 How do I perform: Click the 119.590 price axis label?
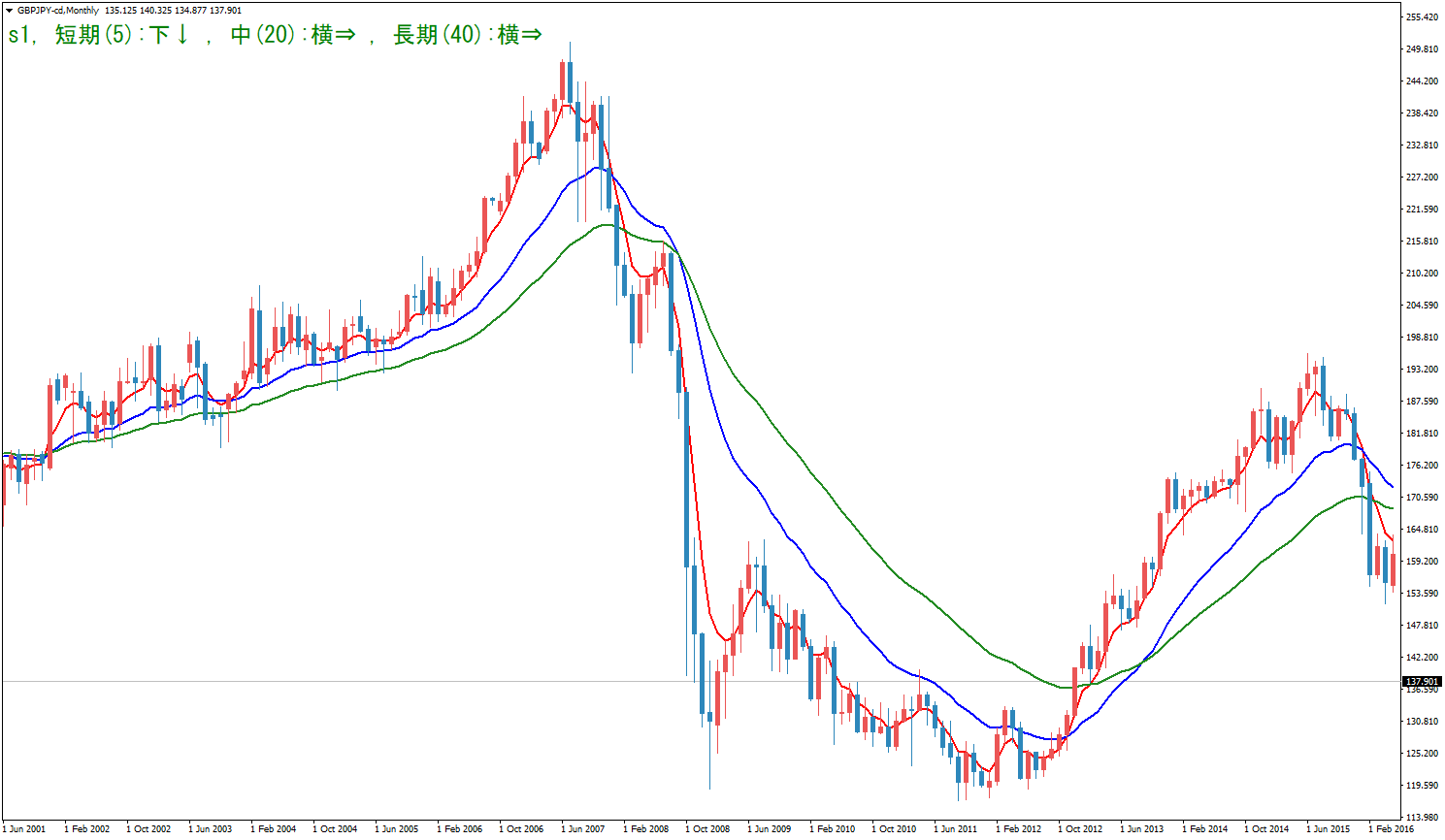pyautogui.click(x=1422, y=786)
